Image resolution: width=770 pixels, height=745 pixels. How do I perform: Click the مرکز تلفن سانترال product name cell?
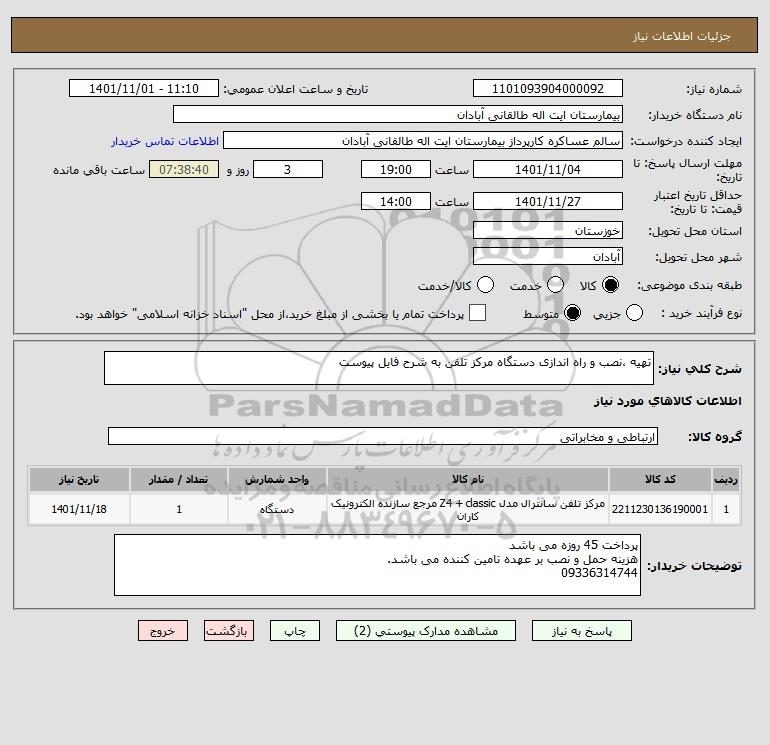[468, 509]
